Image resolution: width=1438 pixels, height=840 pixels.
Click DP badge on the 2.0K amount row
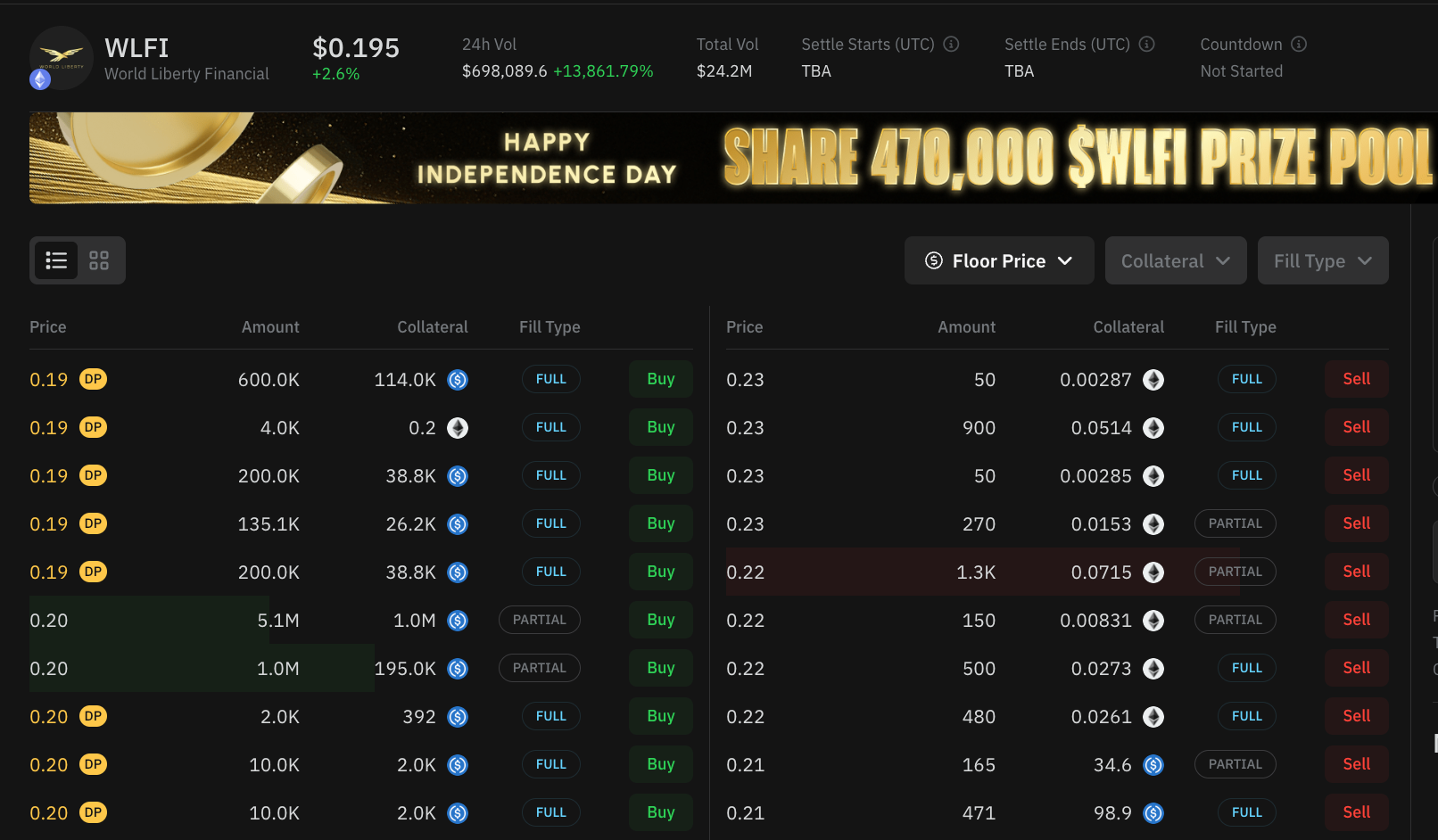[x=93, y=716]
